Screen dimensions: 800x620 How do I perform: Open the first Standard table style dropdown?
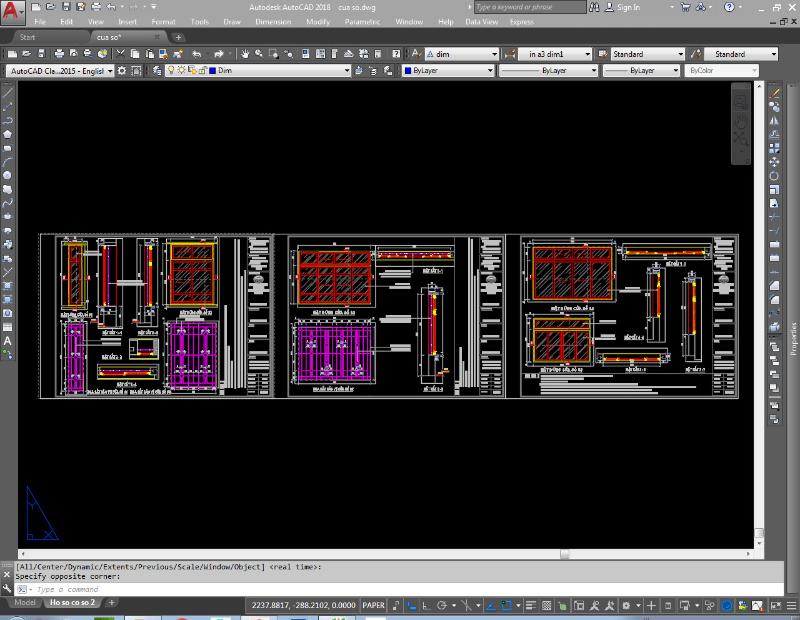tap(681, 54)
